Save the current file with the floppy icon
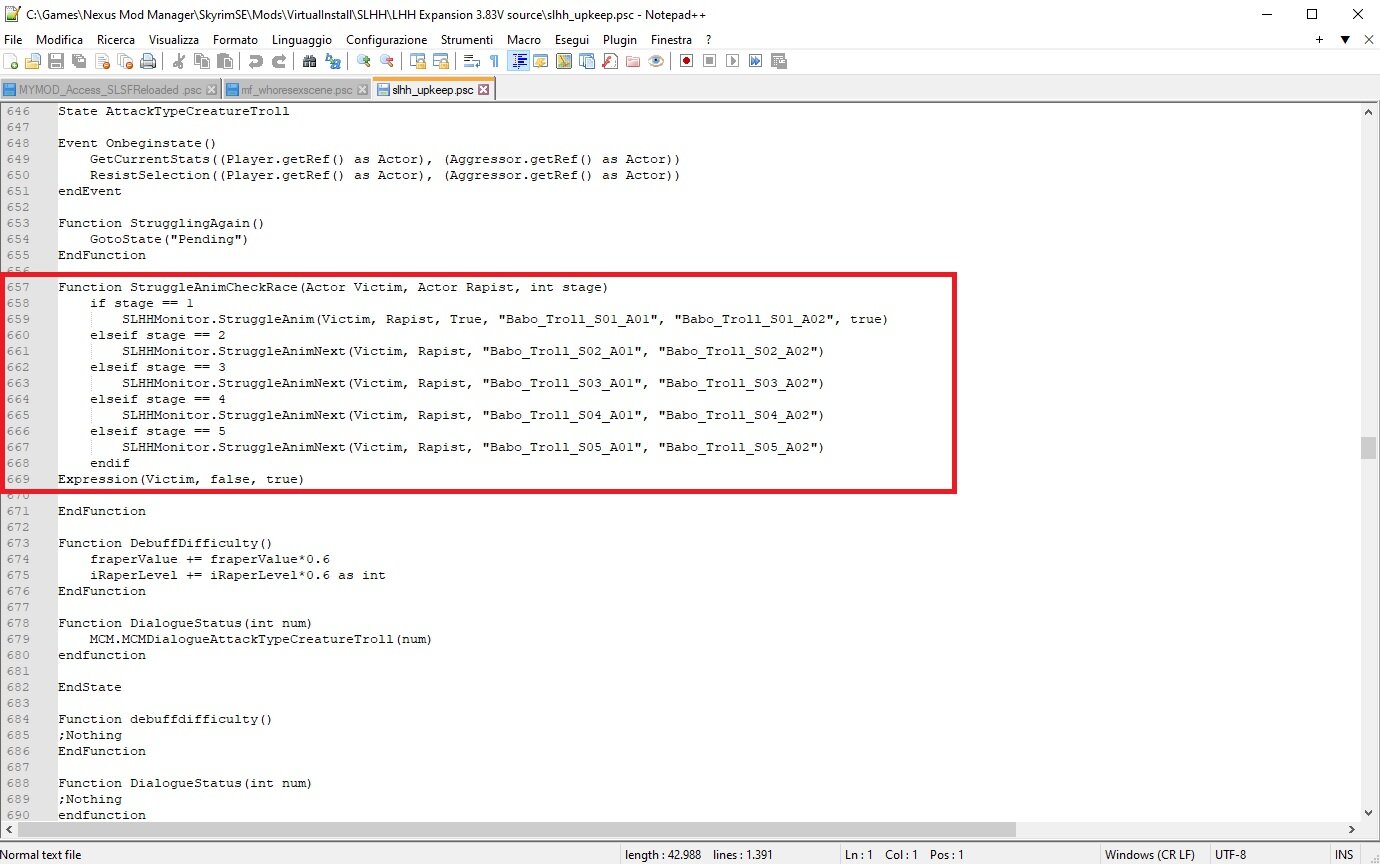Viewport: 1380px width, 864px height. tap(55, 61)
